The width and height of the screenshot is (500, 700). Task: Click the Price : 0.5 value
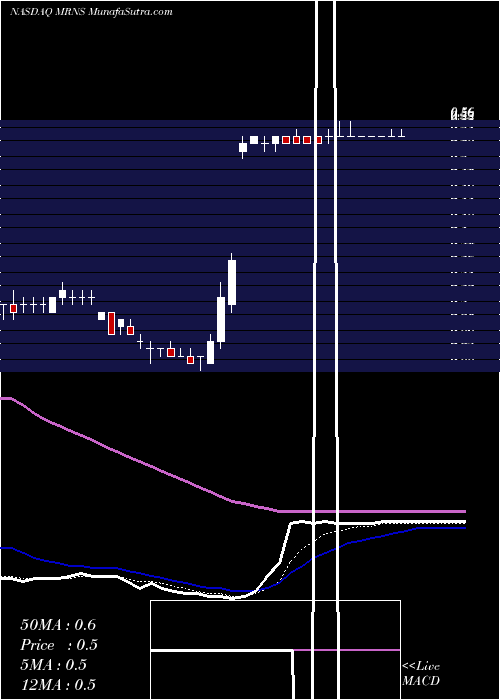pyautogui.click(x=59, y=645)
